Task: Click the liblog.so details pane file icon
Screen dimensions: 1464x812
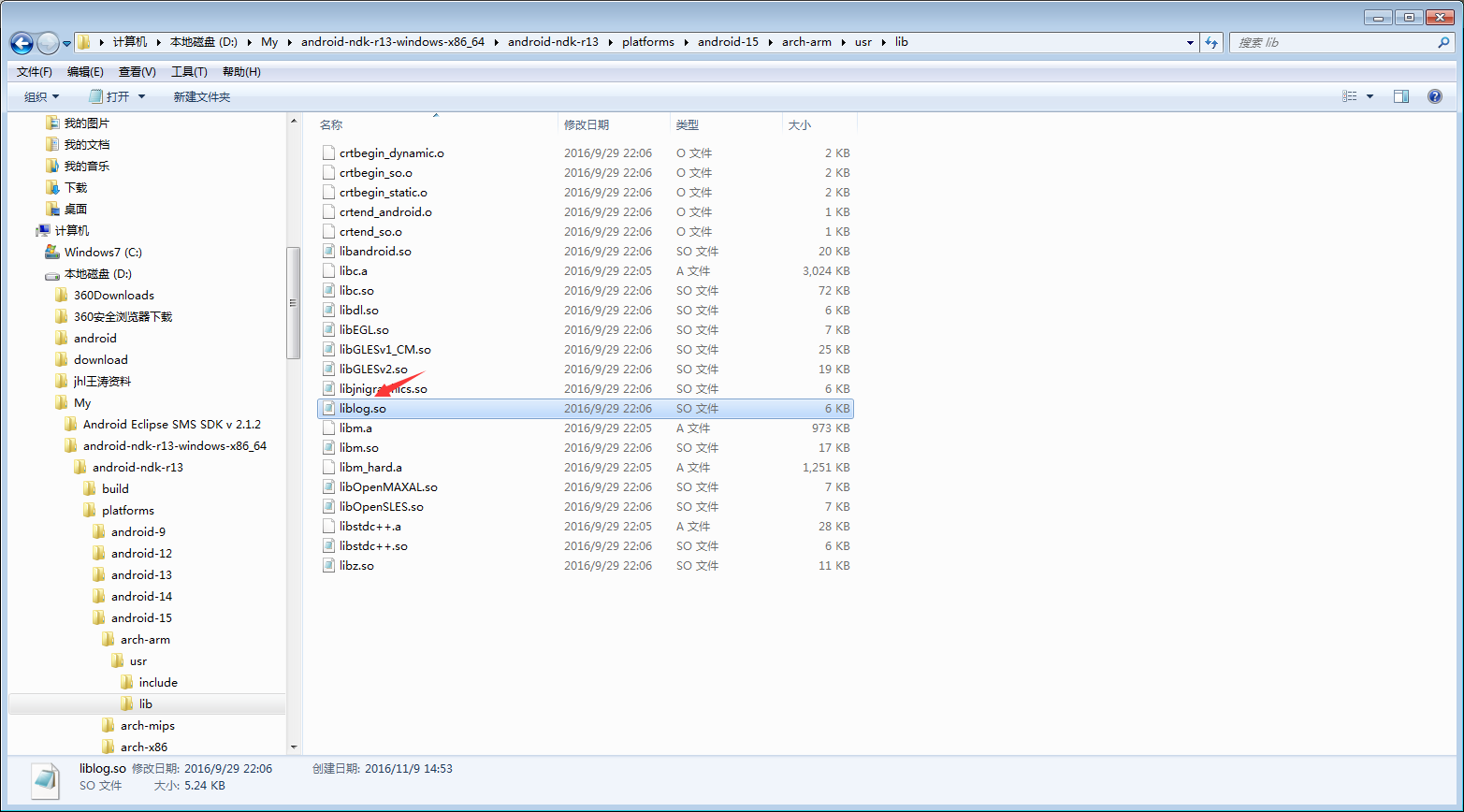Action: pos(44,780)
